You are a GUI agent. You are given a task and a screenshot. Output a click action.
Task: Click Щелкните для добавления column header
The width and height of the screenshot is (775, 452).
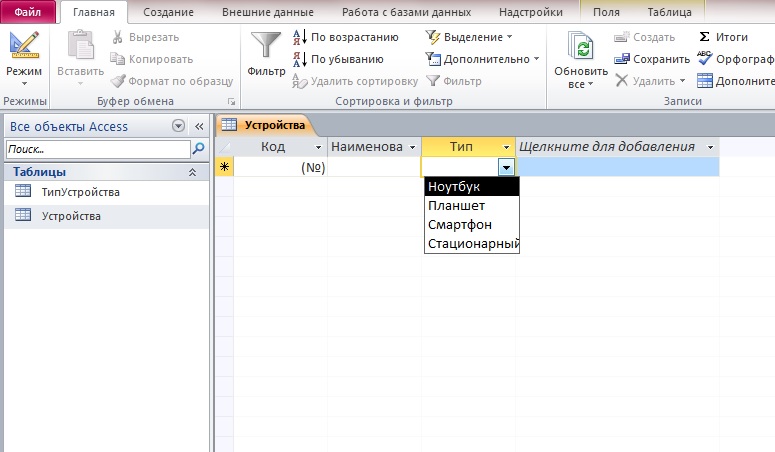(x=617, y=147)
